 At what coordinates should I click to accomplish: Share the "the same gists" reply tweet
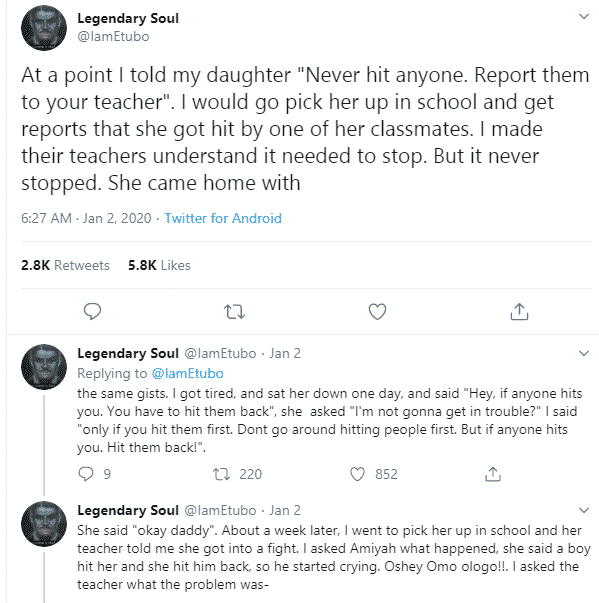click(x=493, y=474)
